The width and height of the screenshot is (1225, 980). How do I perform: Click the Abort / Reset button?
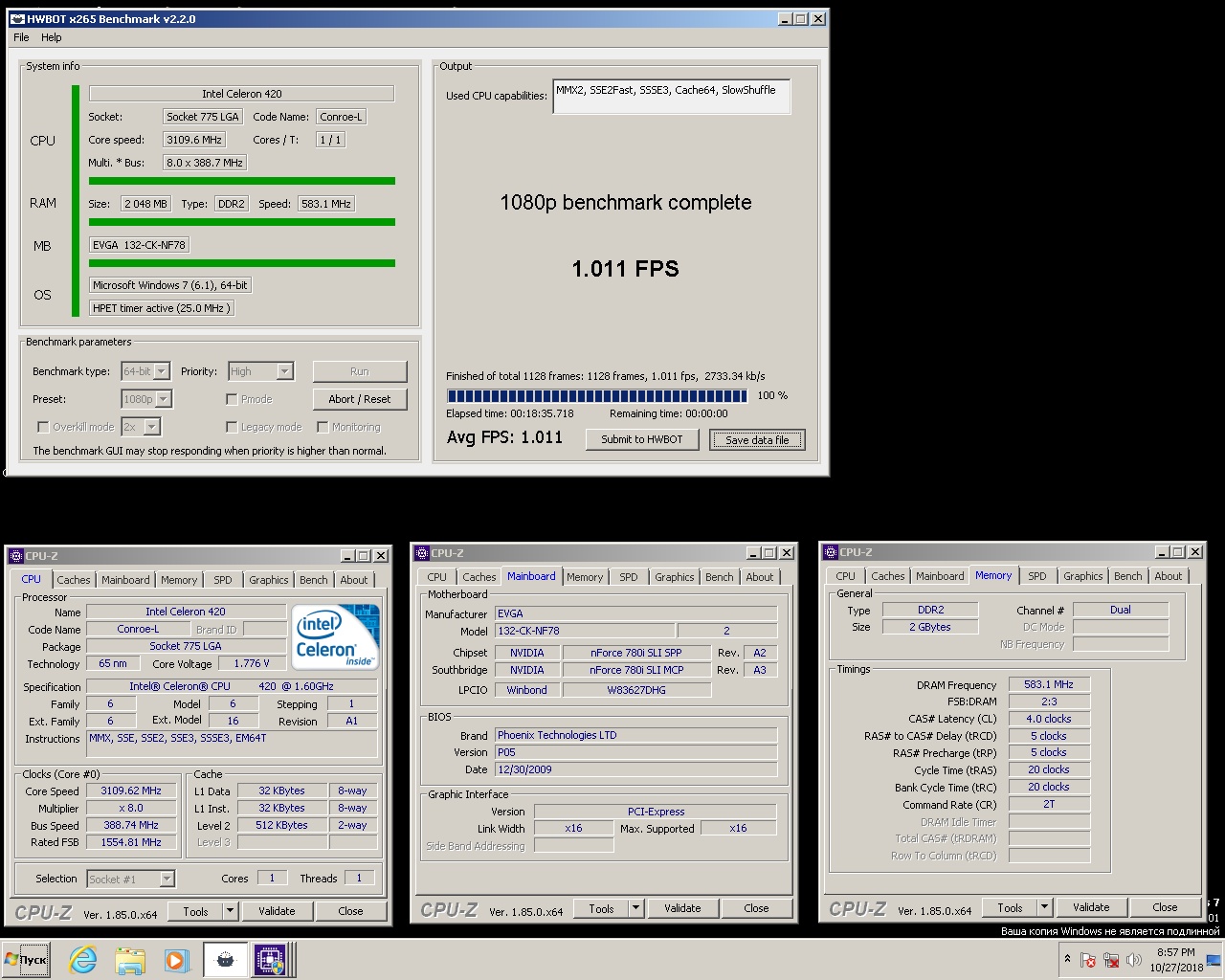[x=360, y=399]
